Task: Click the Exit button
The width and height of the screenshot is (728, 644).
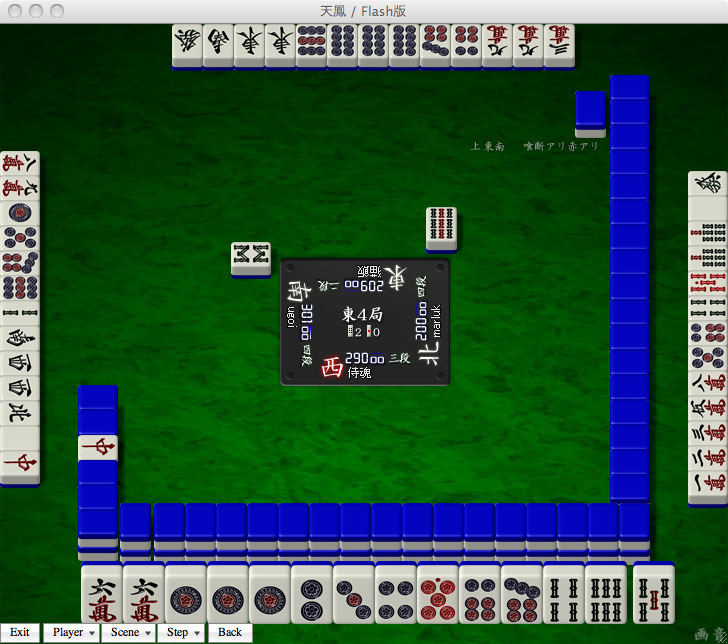Action: (x=20, y=632)
